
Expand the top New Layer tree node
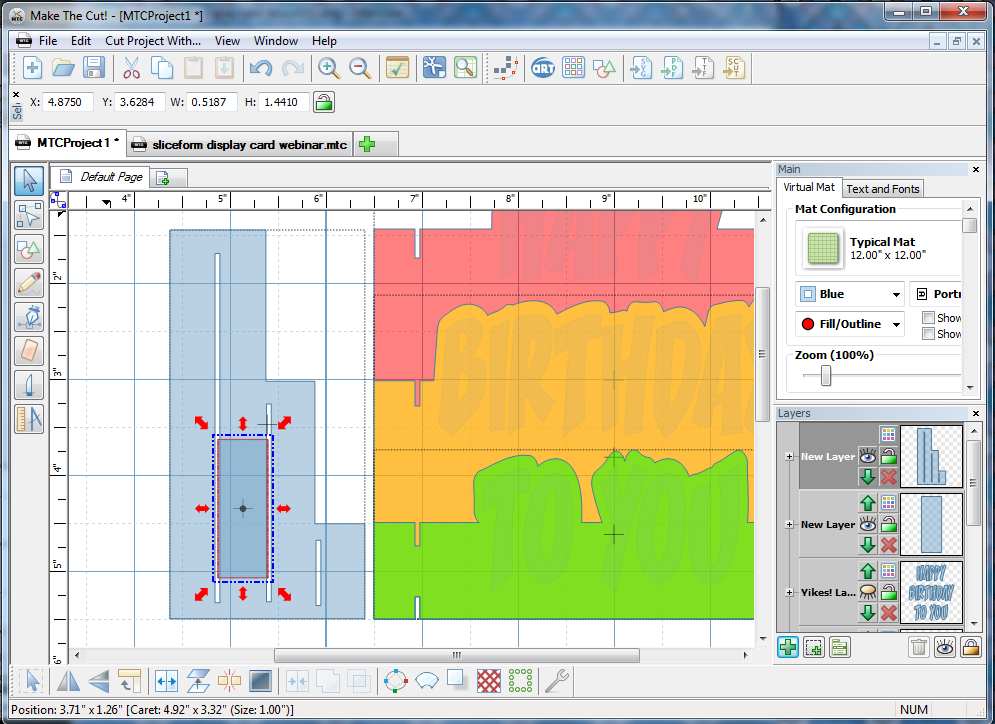pyautogui.click(x=789, y=456)
